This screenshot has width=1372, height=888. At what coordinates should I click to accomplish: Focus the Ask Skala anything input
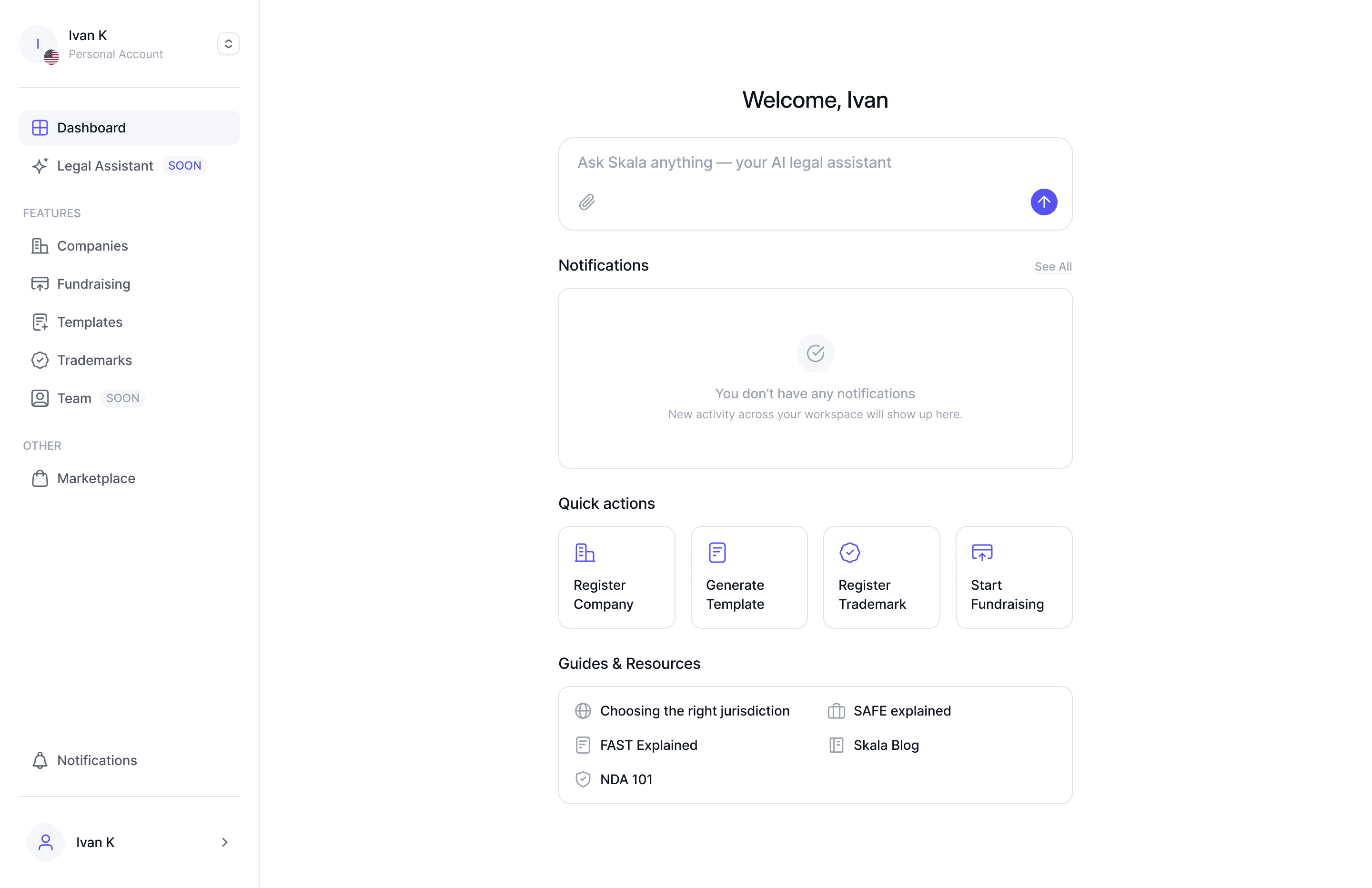(x=796, y=162)
